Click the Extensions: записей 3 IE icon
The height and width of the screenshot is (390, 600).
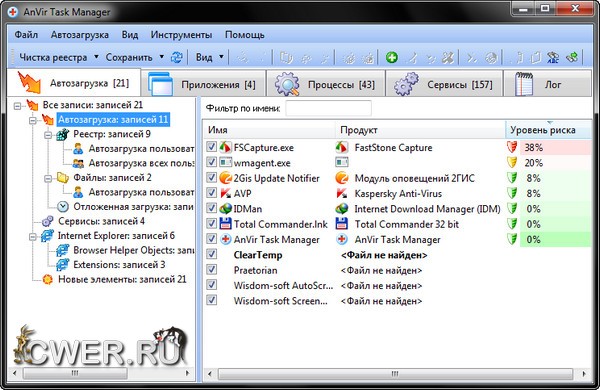(x=63, y=265)
